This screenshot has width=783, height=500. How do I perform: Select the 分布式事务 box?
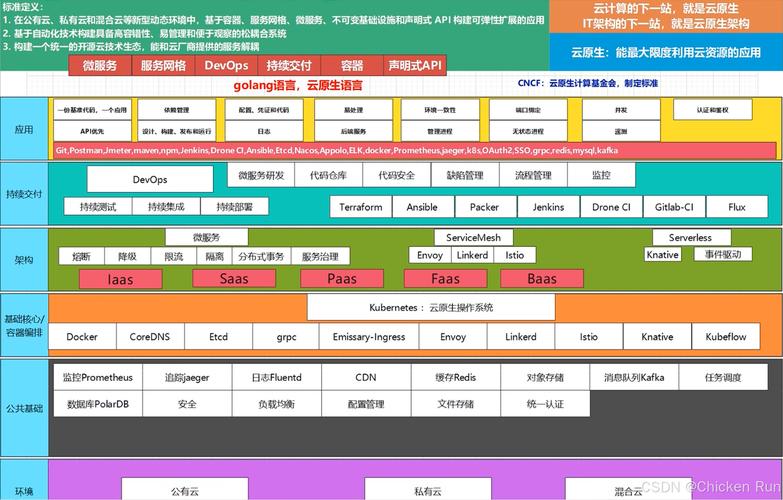point(261,256)
